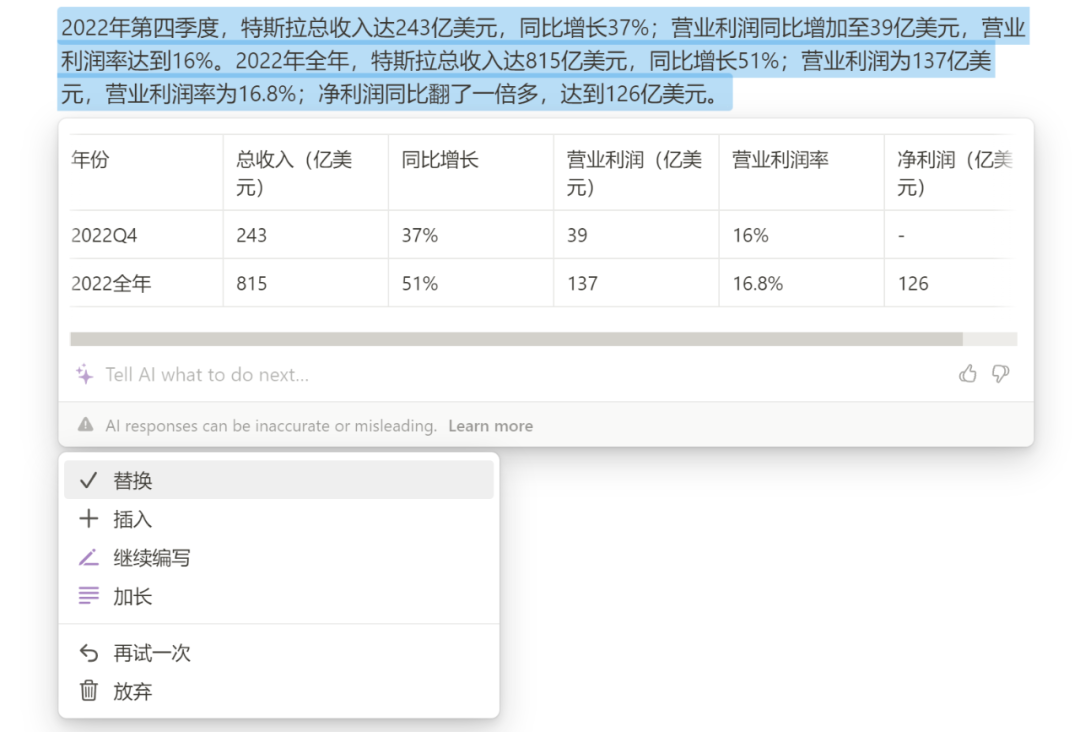The height and width of the screenshot is (732, 1080).
Task: Select 加长 to make text longer
Action: [279, 596]
